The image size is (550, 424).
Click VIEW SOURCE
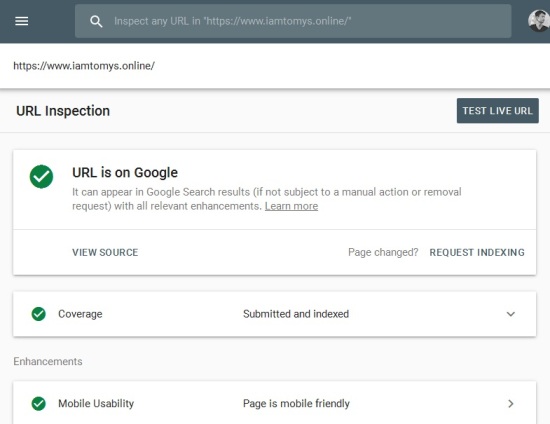[105, 253]
